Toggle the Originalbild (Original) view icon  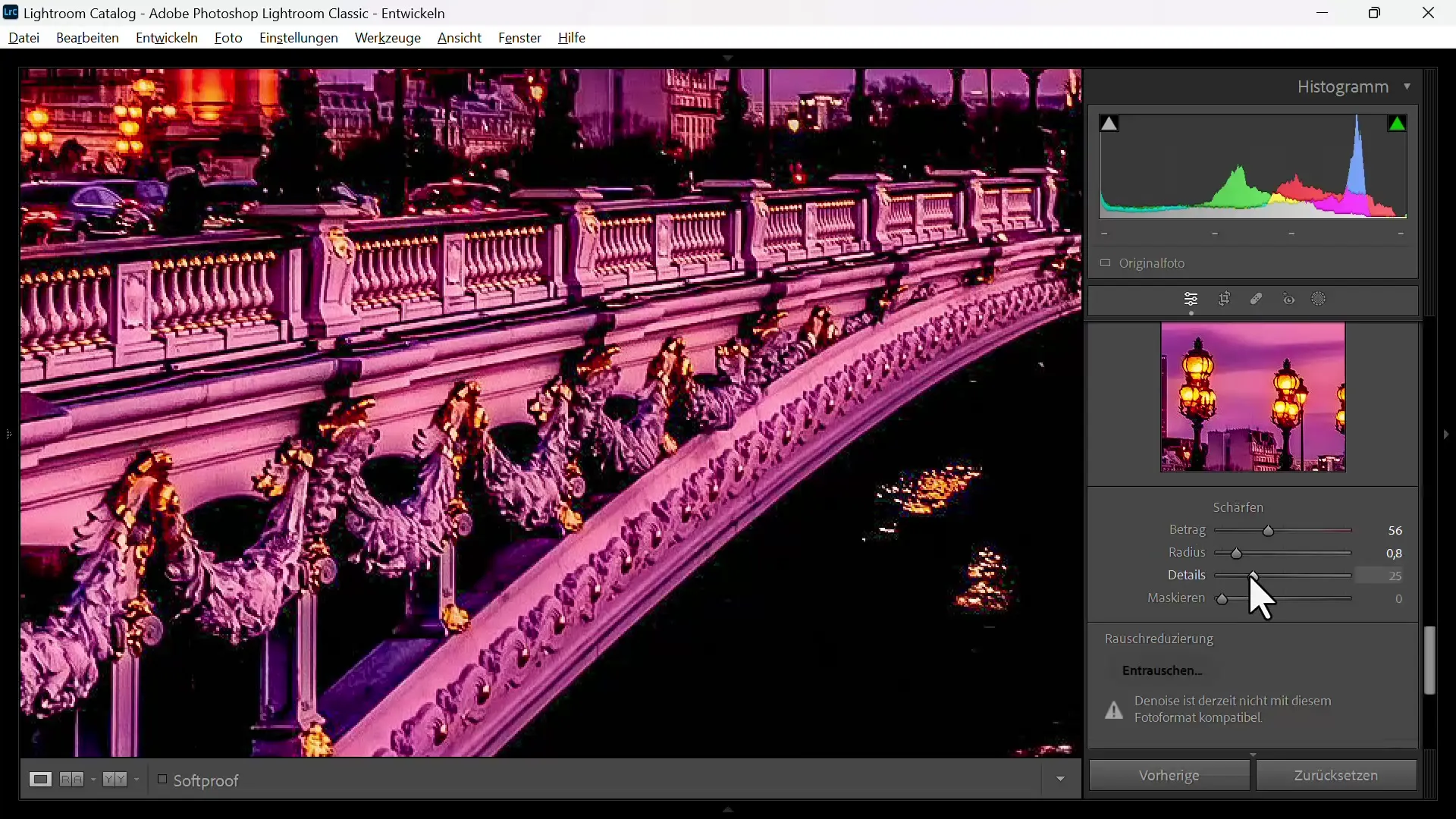pyautogui.click(x=1106, y=263)
